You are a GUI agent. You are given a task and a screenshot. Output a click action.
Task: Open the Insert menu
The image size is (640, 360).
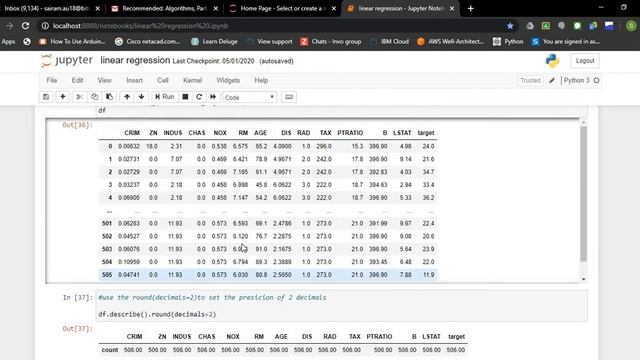[134, 80]
